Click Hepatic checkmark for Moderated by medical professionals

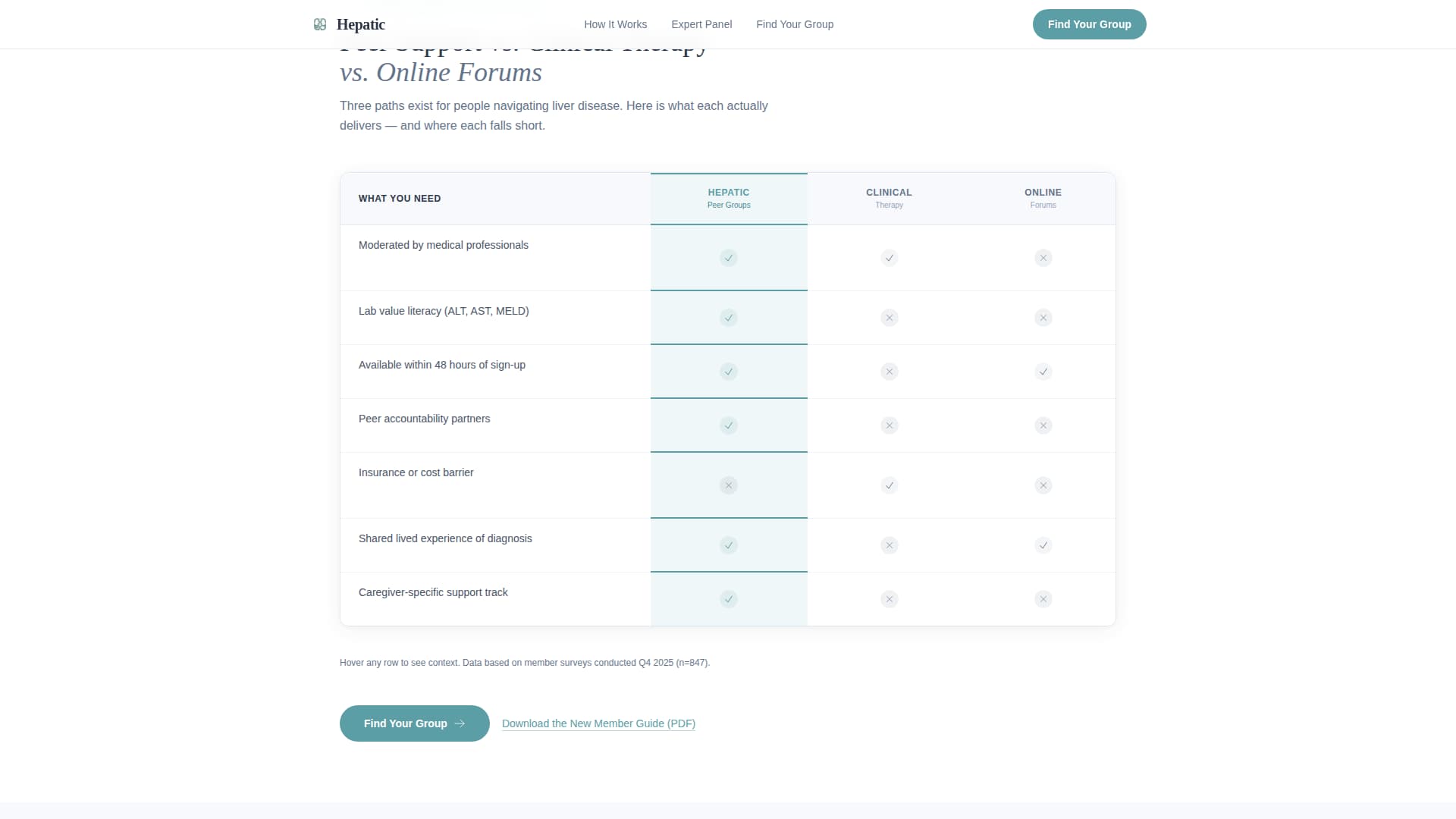[729, 258]
